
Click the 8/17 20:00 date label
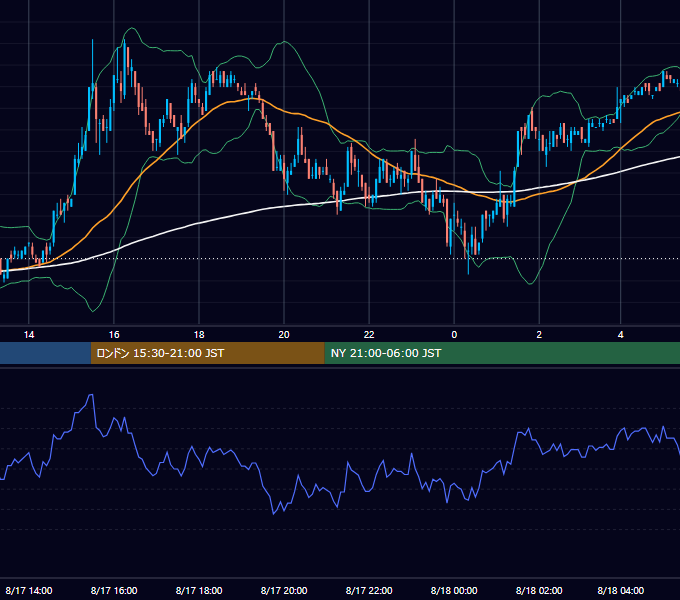point(284,590)
